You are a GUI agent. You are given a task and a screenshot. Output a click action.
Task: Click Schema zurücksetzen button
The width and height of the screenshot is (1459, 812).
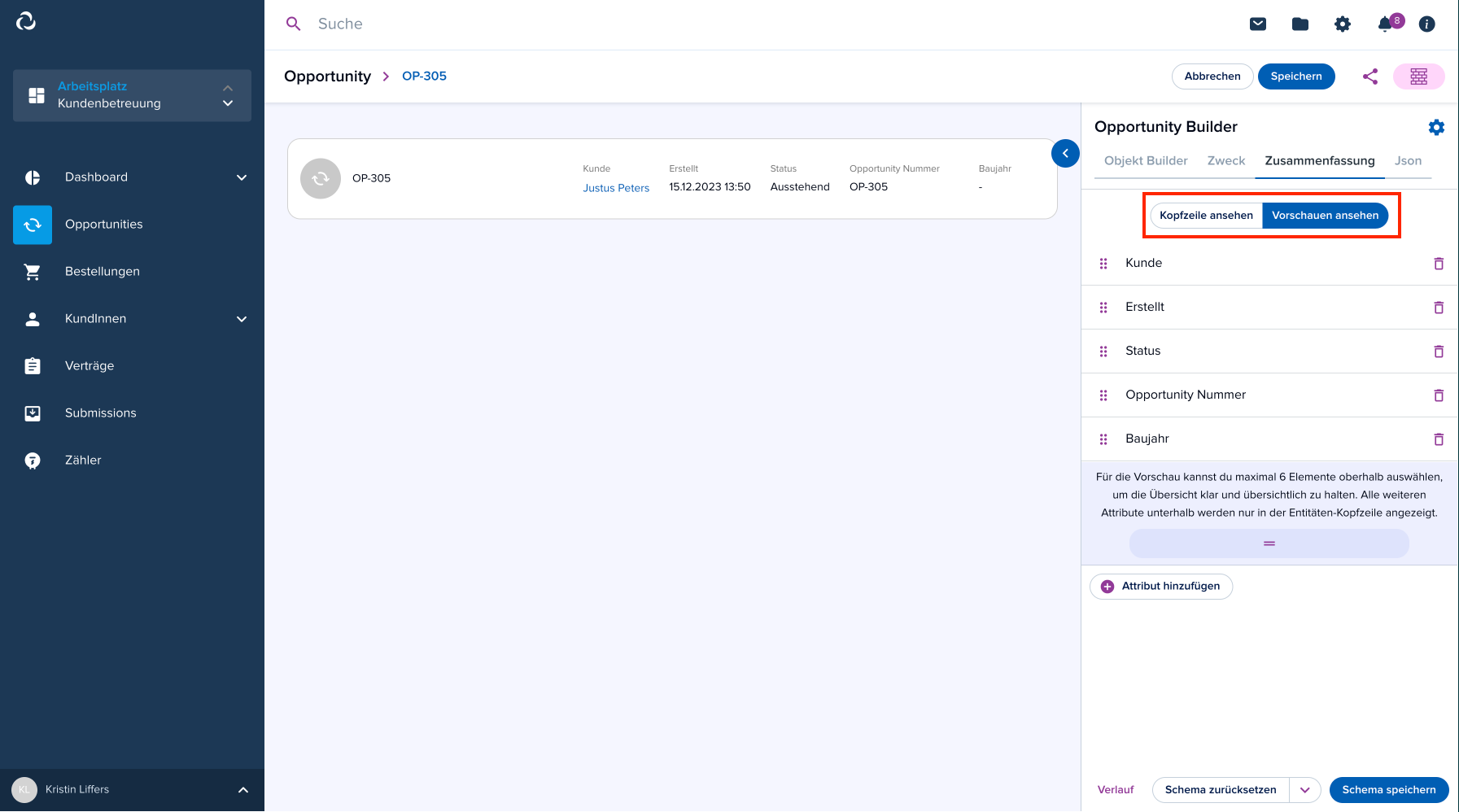(x=1221, y=790)
